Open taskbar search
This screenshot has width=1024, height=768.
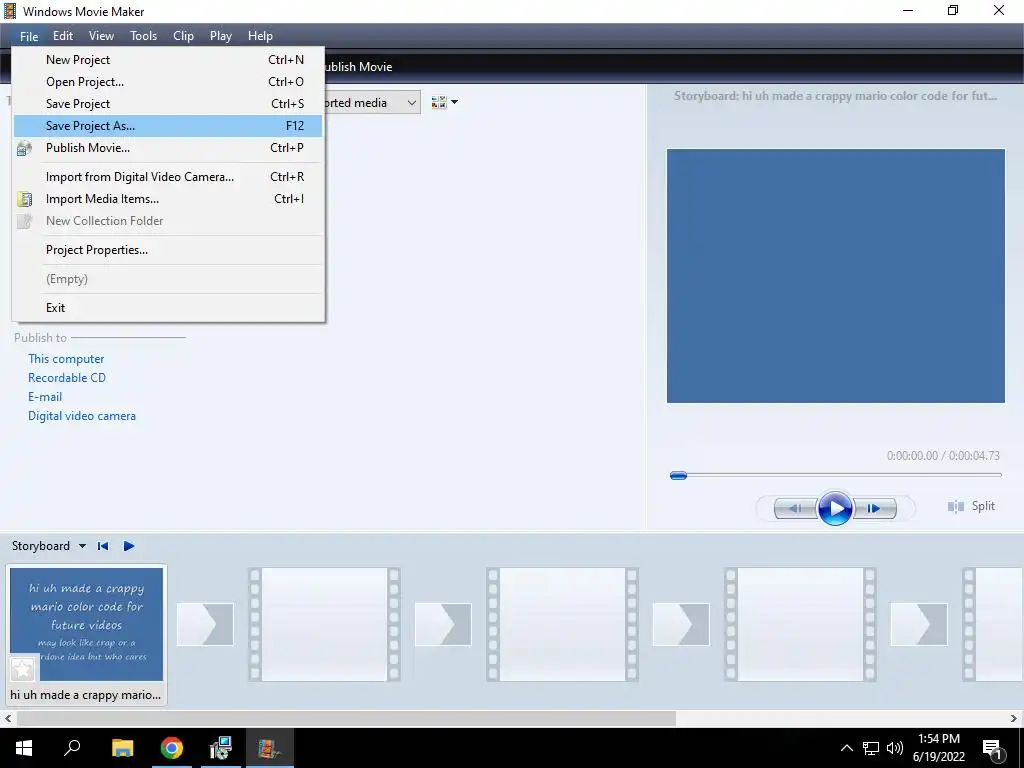72,748
